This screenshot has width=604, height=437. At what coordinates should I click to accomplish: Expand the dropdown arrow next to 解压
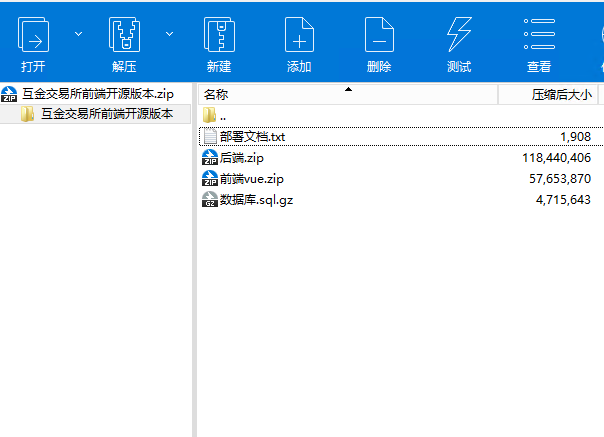169,34
